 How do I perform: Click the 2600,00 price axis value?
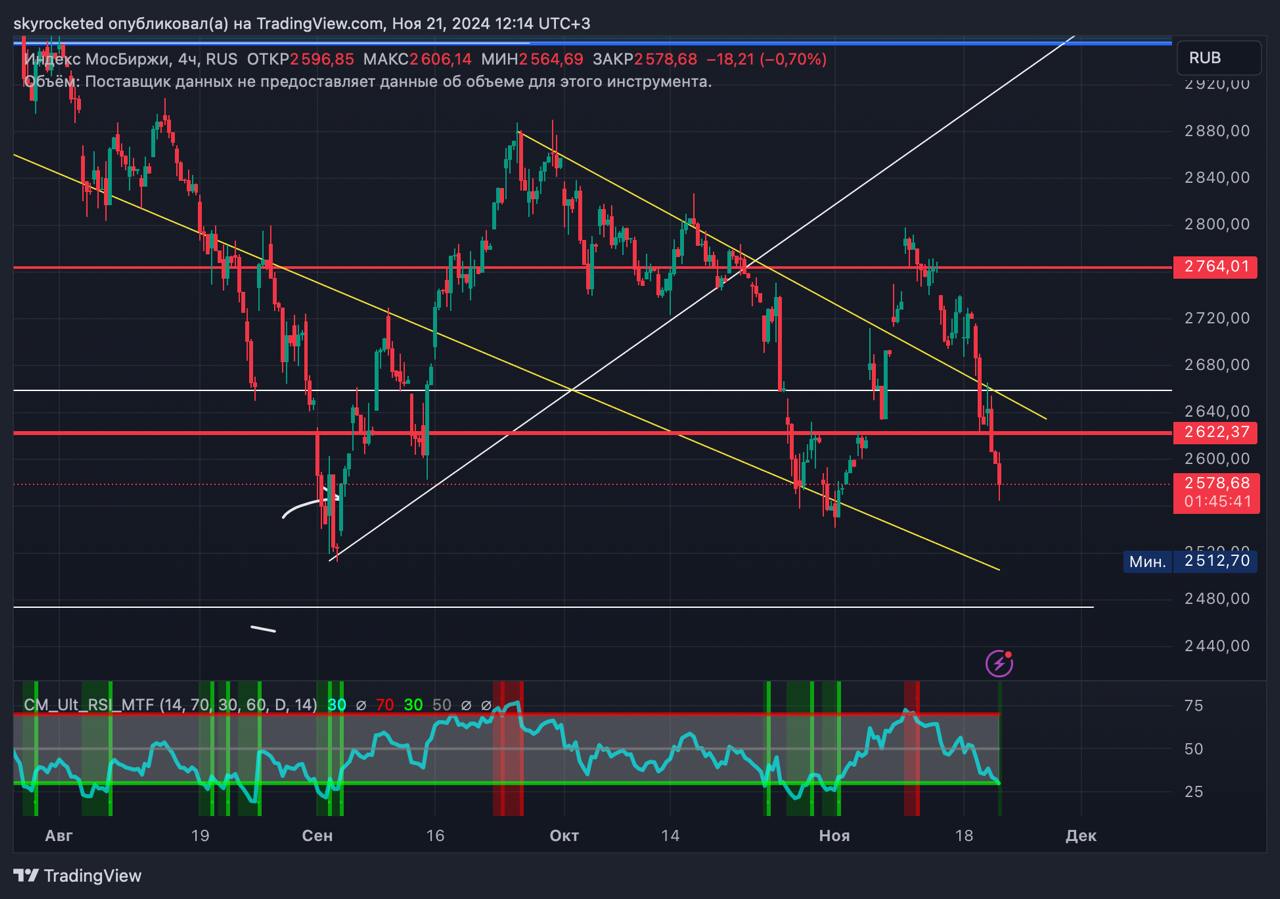[x=1217, y=458]
